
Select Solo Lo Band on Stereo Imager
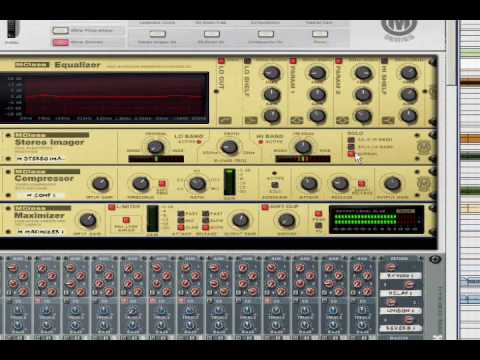coord(351,147)
